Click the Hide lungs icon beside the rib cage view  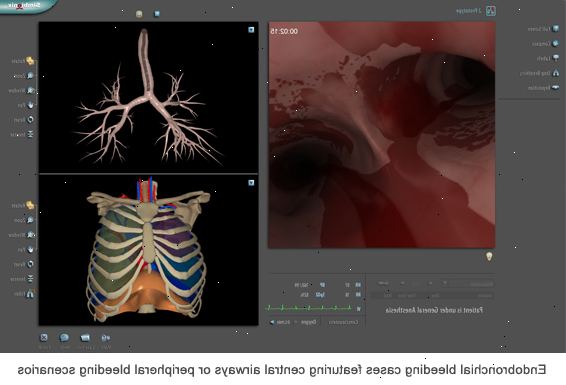tap(30, 294)
